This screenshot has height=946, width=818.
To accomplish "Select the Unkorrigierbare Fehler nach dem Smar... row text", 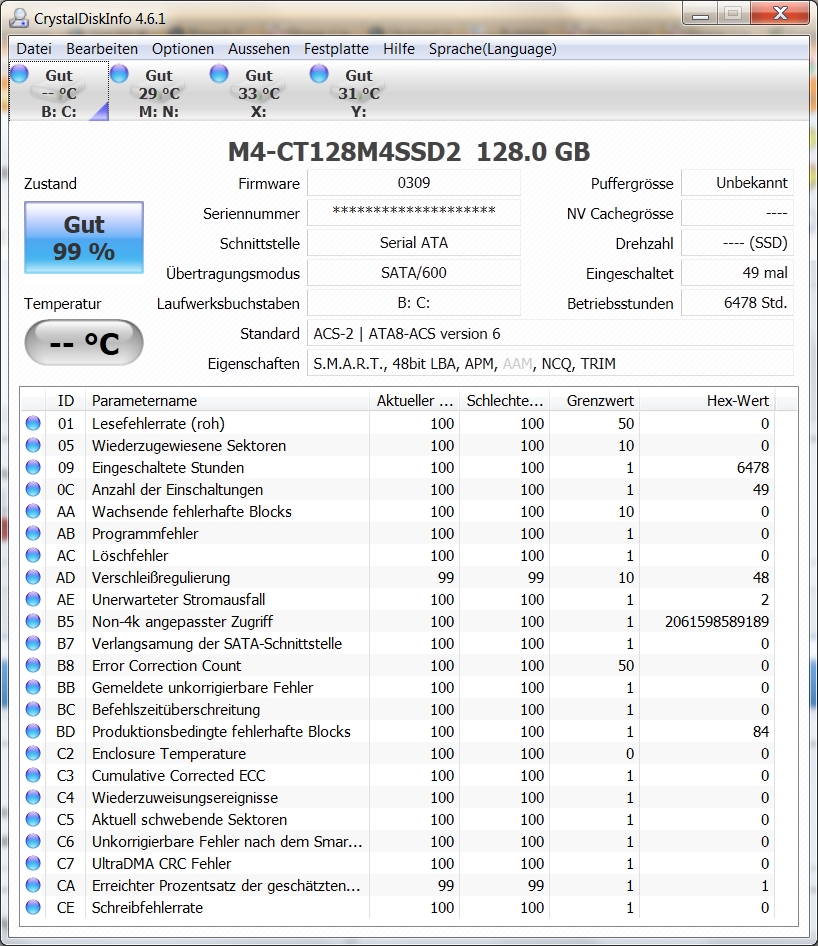I will tap(227, 842).
